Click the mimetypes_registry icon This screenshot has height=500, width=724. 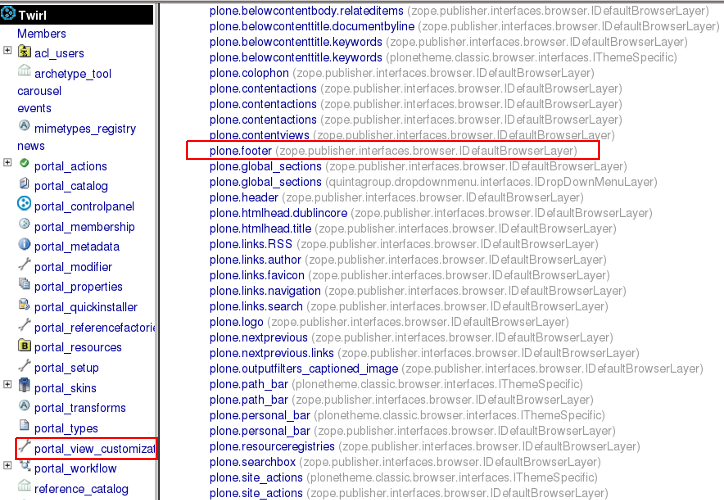[x=24, y=126]
